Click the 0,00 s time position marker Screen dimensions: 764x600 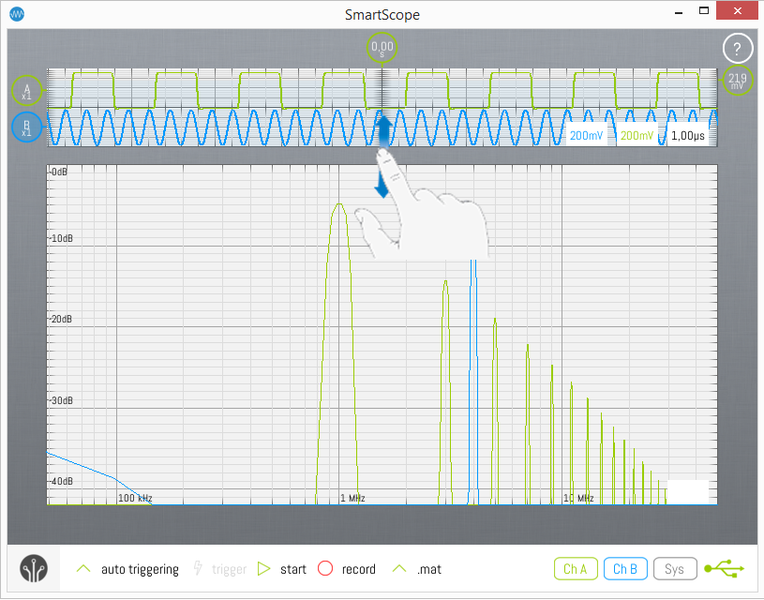point(382,47)
